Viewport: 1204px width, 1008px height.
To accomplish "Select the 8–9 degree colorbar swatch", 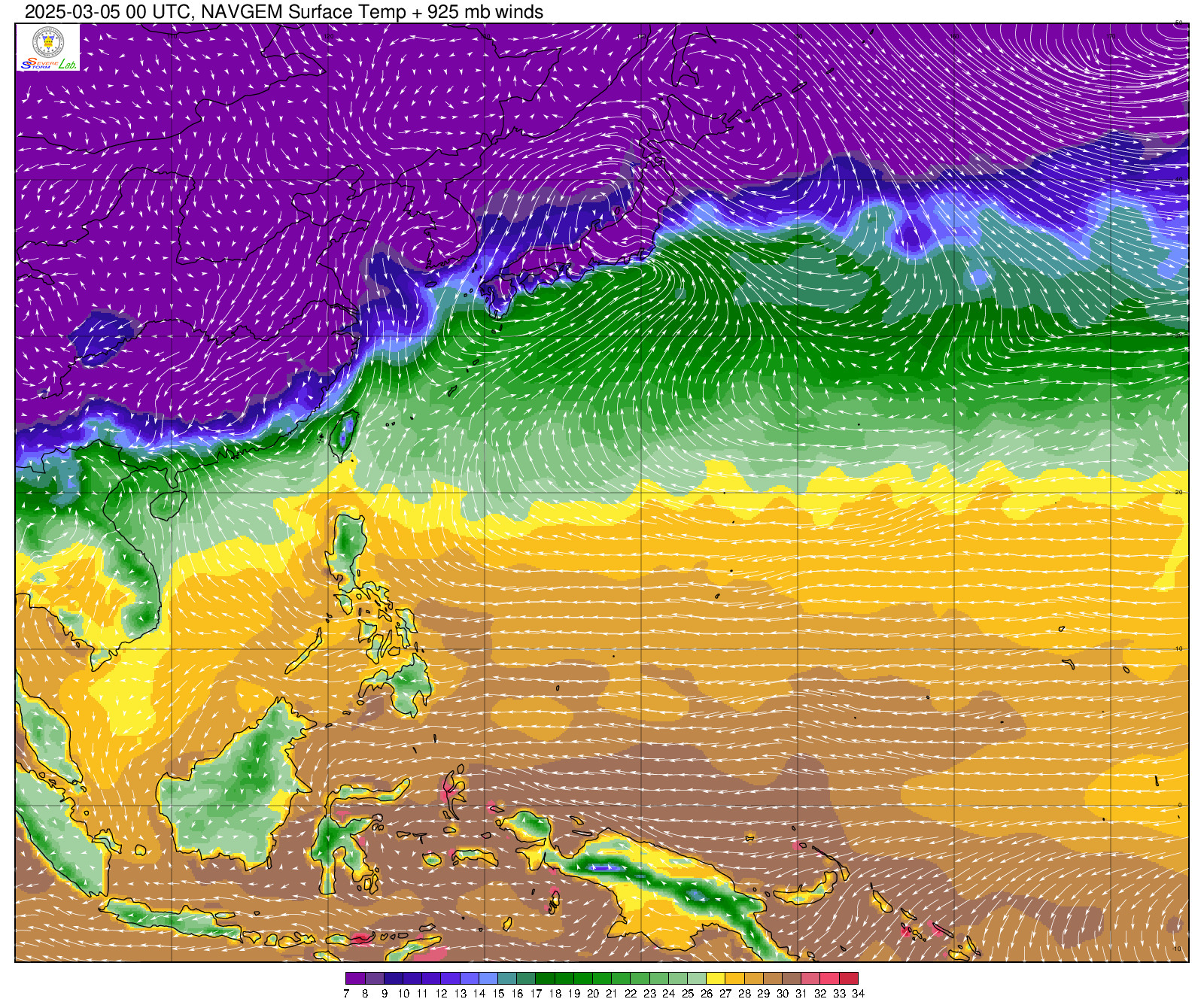I will 374,979.
